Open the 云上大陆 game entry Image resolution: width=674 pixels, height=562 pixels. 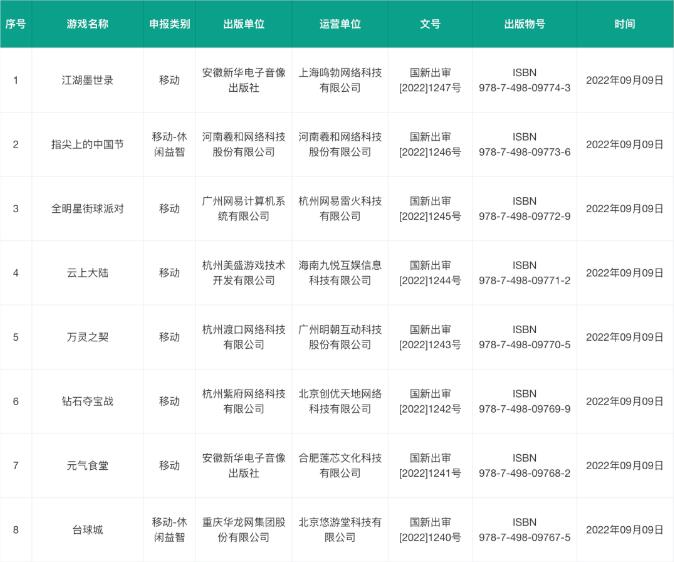[88, 273]
